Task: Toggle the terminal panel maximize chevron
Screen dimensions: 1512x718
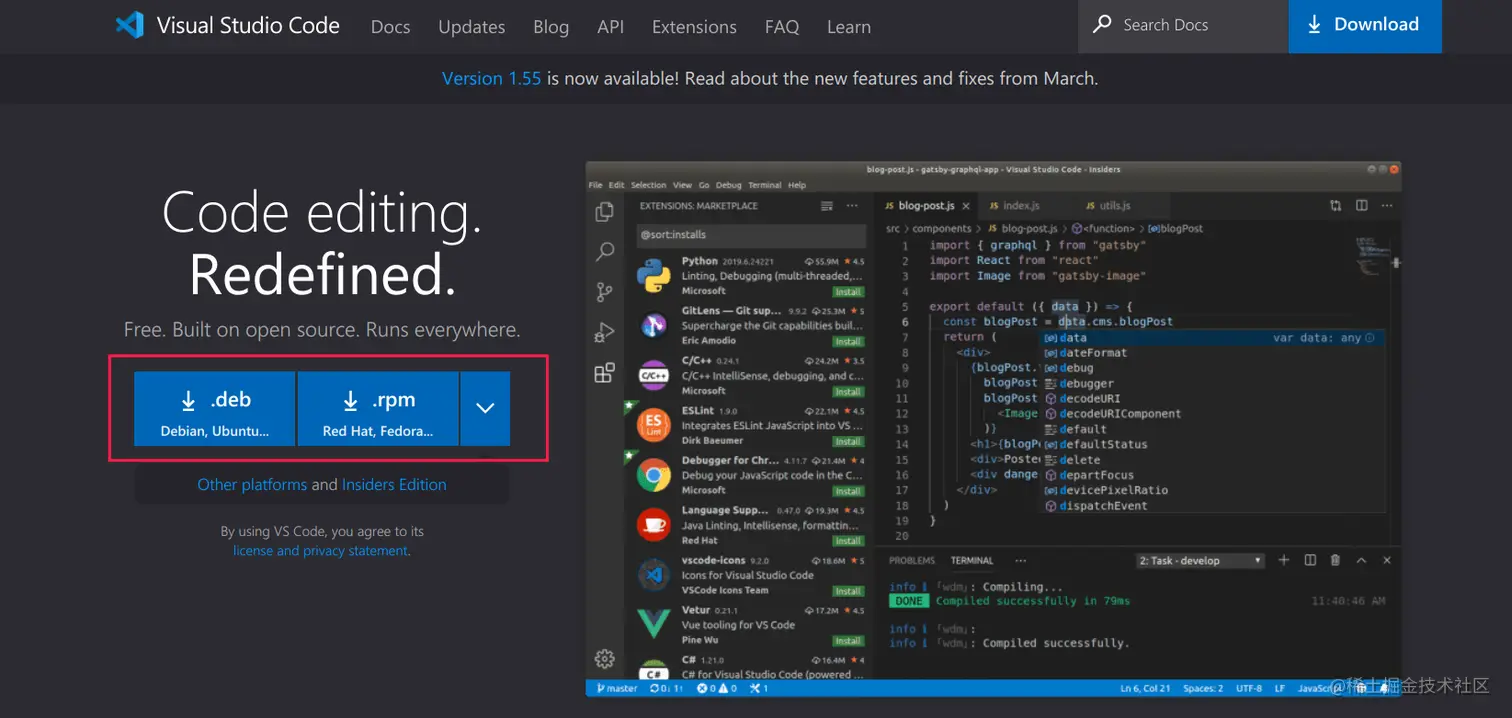Action: click(x=1361, y=560)
